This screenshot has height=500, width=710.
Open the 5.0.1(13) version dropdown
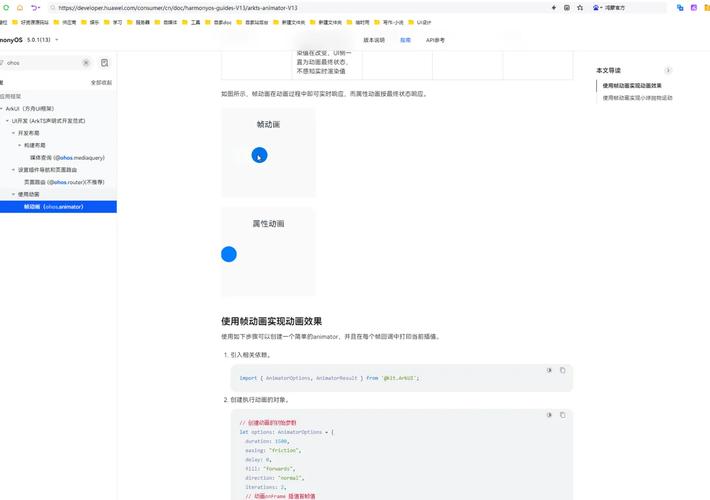[x=43, y=40]
